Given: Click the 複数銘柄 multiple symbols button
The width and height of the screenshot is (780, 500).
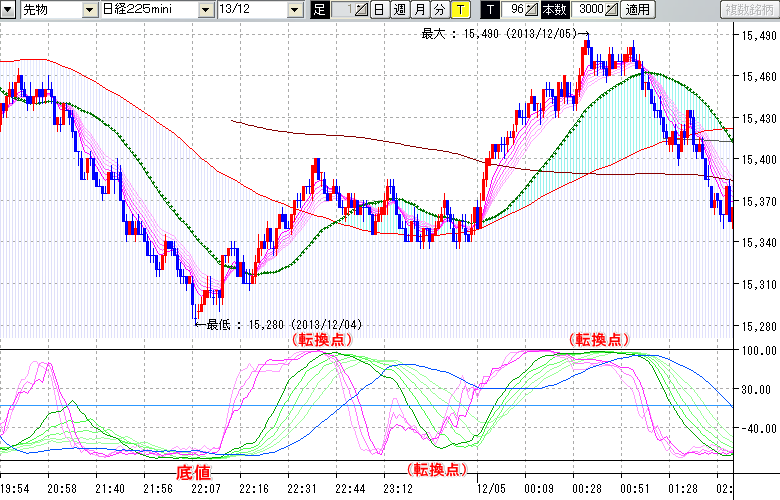Looking at the screenshot, I should coord(750,10).
